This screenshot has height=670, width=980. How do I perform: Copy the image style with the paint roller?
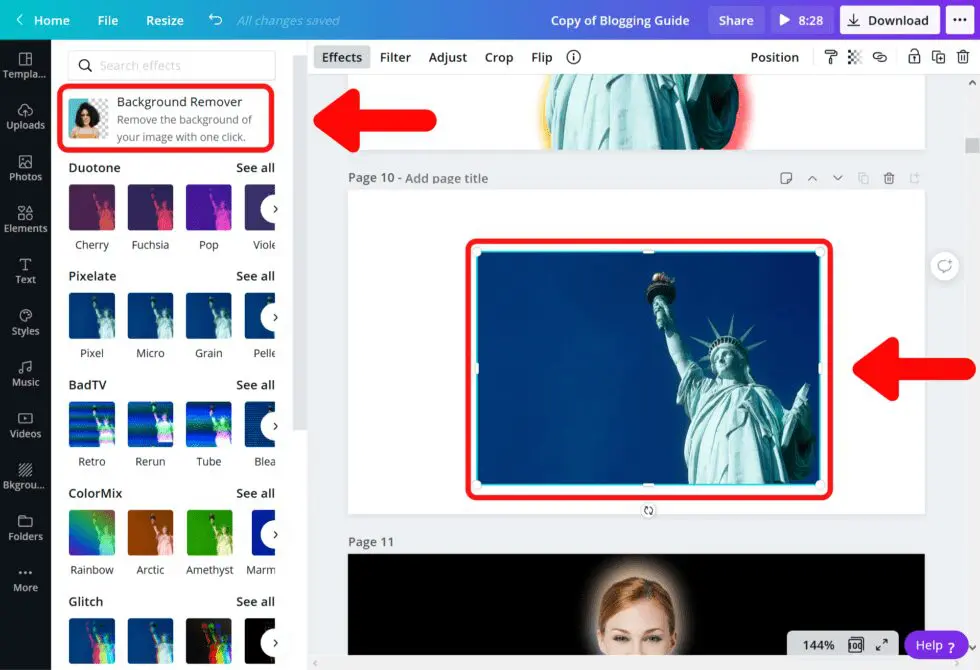pos(830,57)
